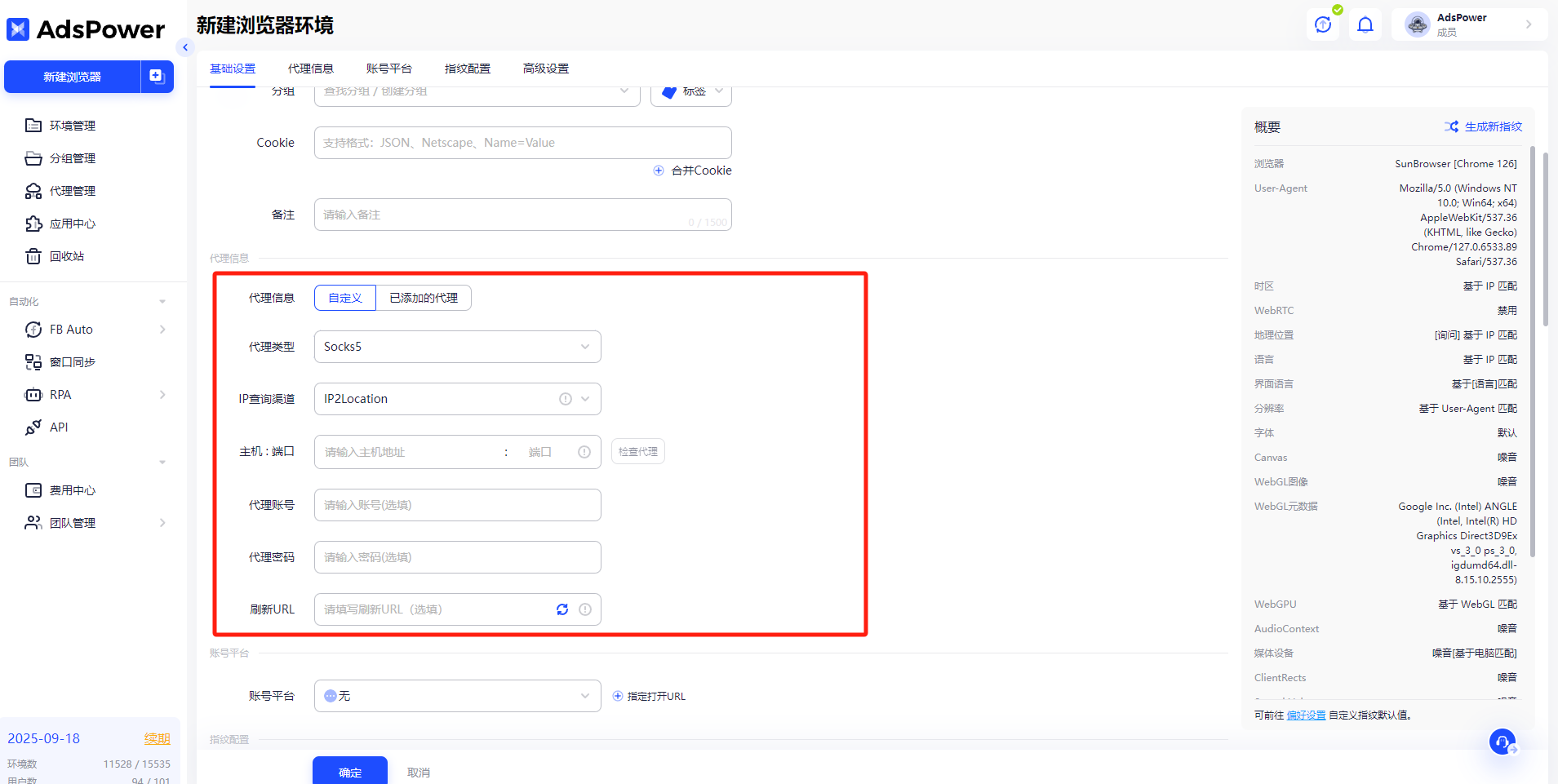Viewport: 1558px width, 784px height.
Task: Select 已添加的代理 proxy option
Action: pos(424,298)
